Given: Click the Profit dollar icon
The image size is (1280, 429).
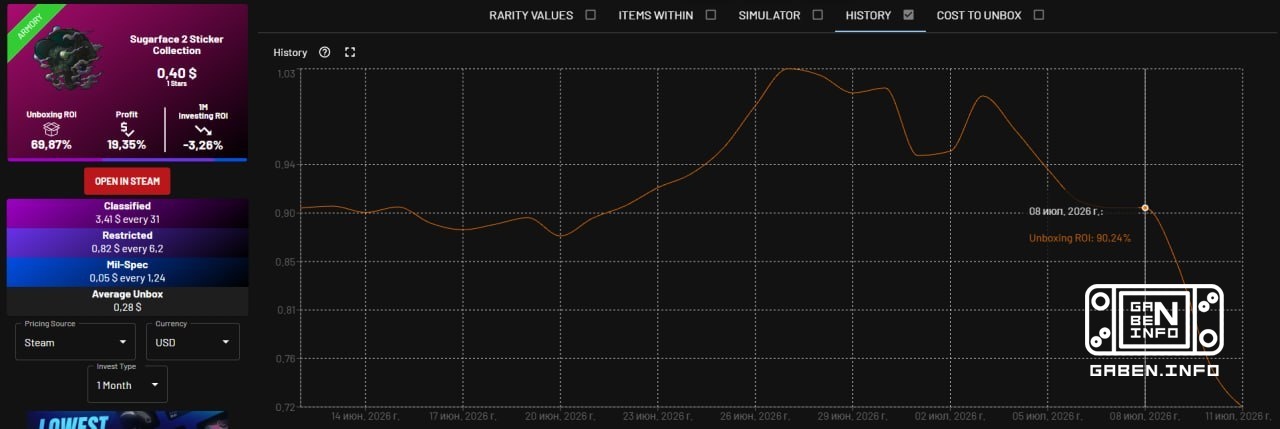Looking at the screenshot, I should [x=126, y=128].
